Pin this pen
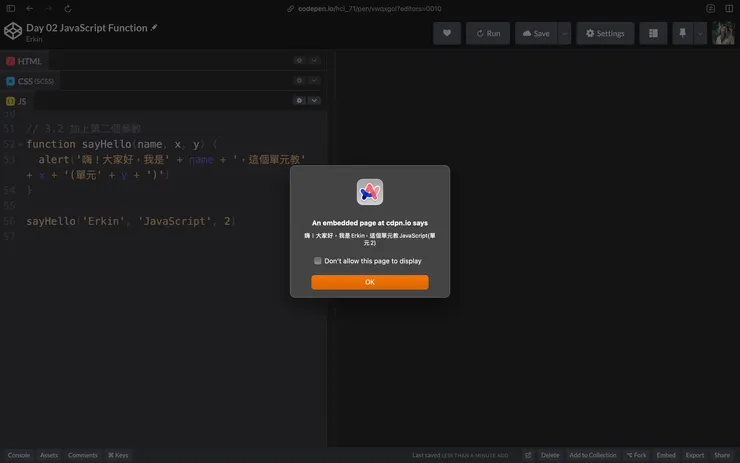Image resolution: width=740 pixels, height=463 pixels. point(682,33)
